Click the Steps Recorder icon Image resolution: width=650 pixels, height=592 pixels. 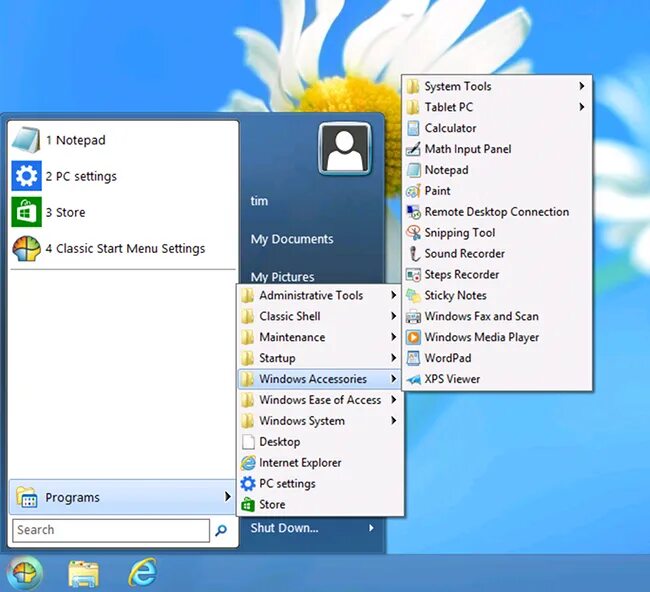pos(413,274)
